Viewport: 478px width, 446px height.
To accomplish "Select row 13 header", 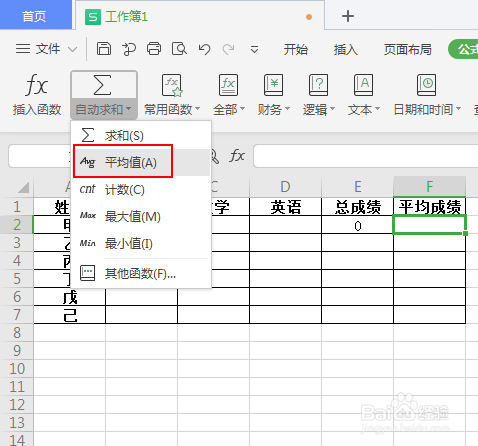I will pos(17,423).
